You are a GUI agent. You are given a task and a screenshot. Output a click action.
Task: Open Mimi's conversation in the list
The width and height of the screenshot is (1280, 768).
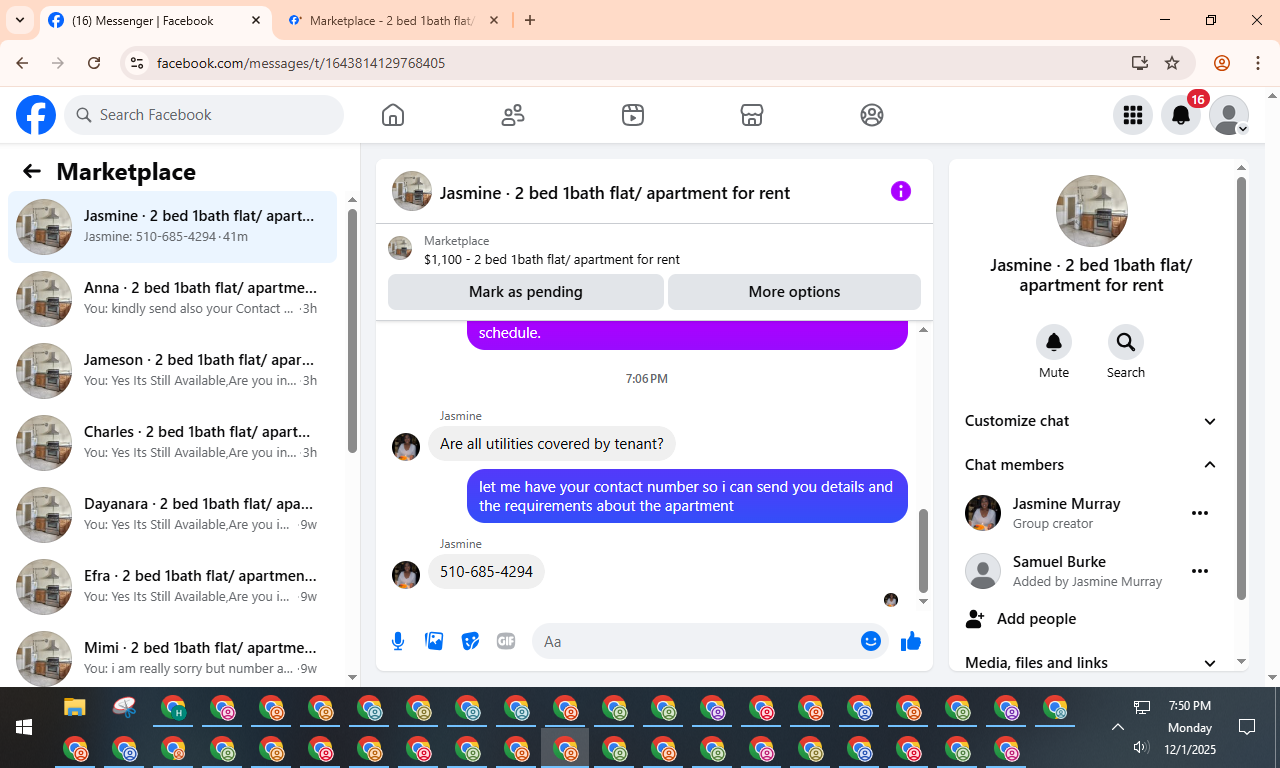point(172,659)
